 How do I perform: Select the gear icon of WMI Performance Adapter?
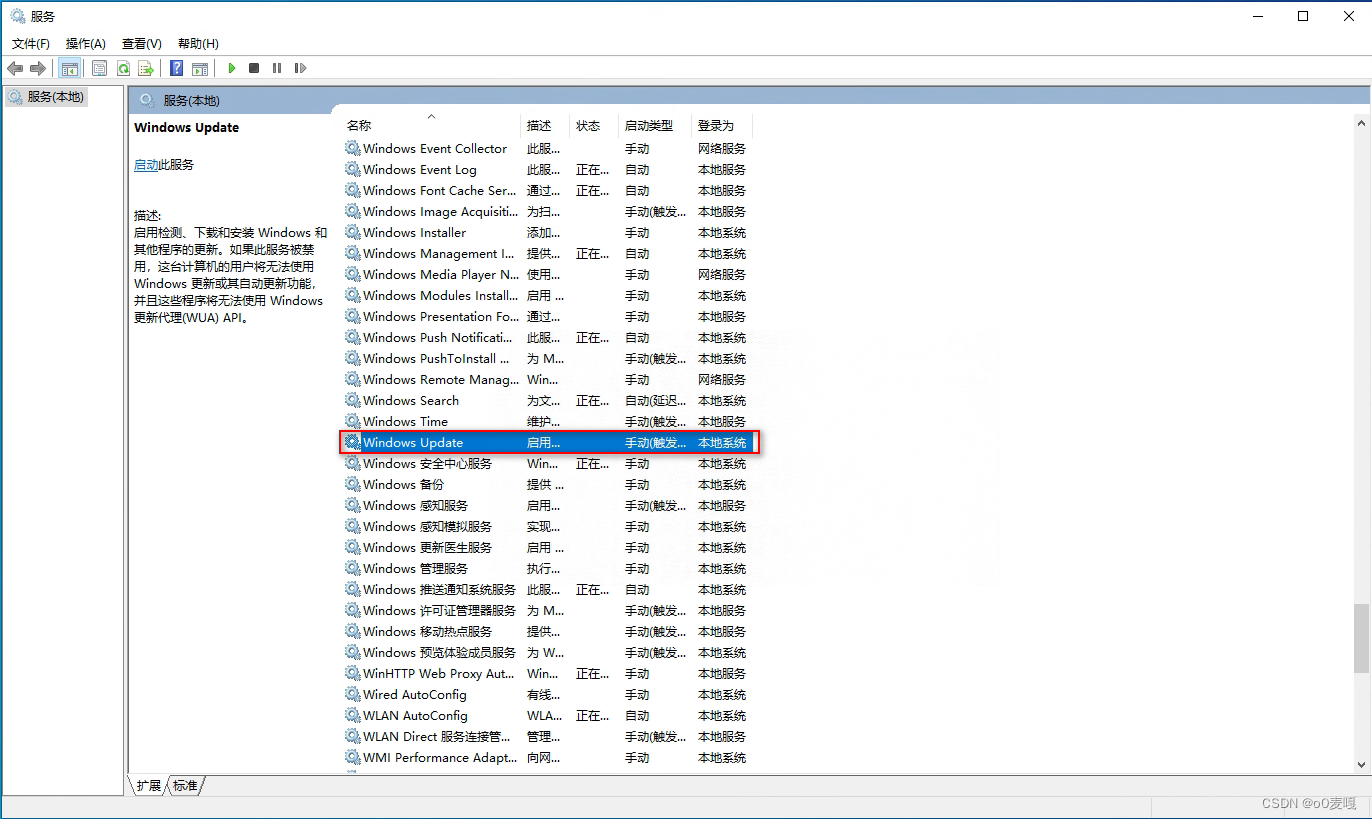(x=353, y=757)
